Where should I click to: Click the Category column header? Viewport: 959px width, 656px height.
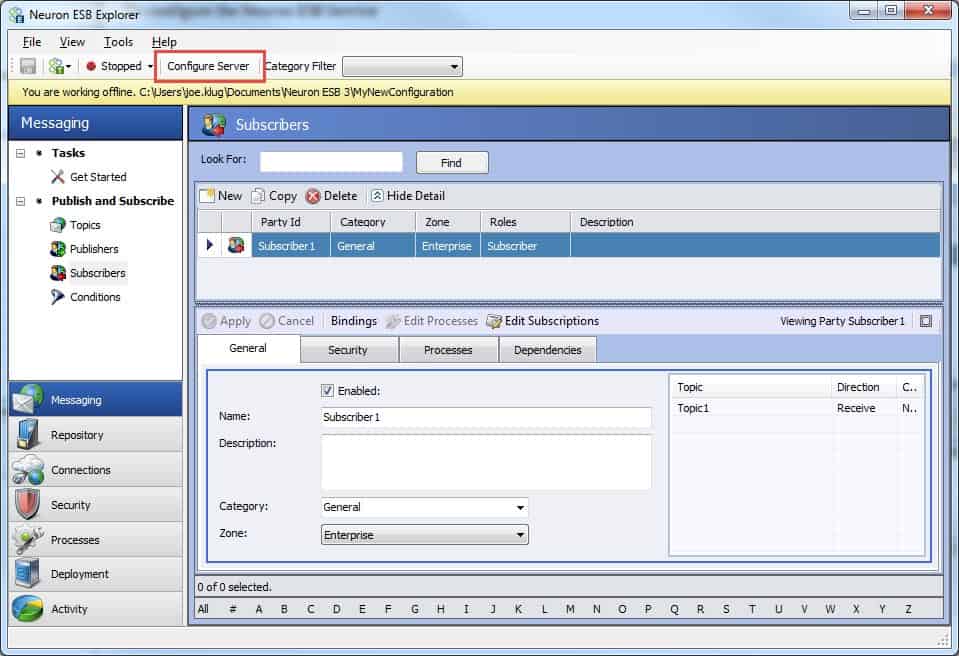pyautogui.click(x=372, y=222)
